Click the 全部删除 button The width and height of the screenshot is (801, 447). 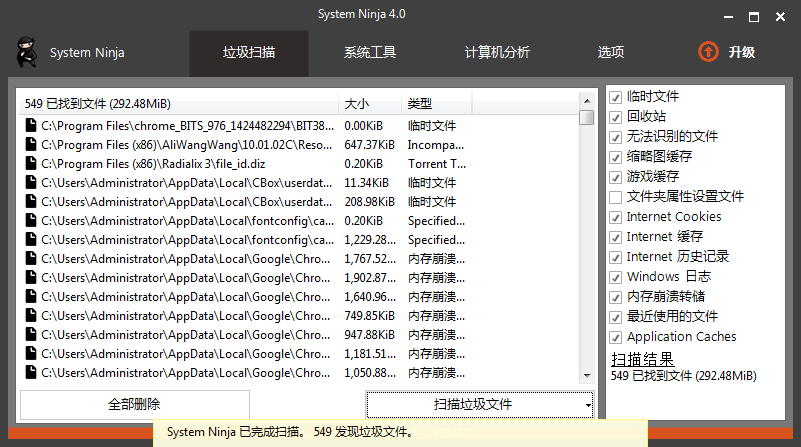(x=135, y=405)
